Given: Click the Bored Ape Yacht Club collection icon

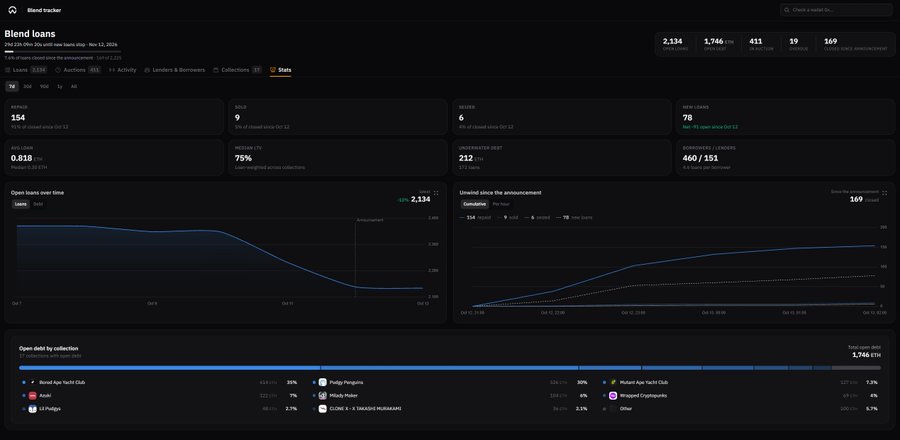Looking at the screenshot, I should pyautogui.click(x=33, y=382).
